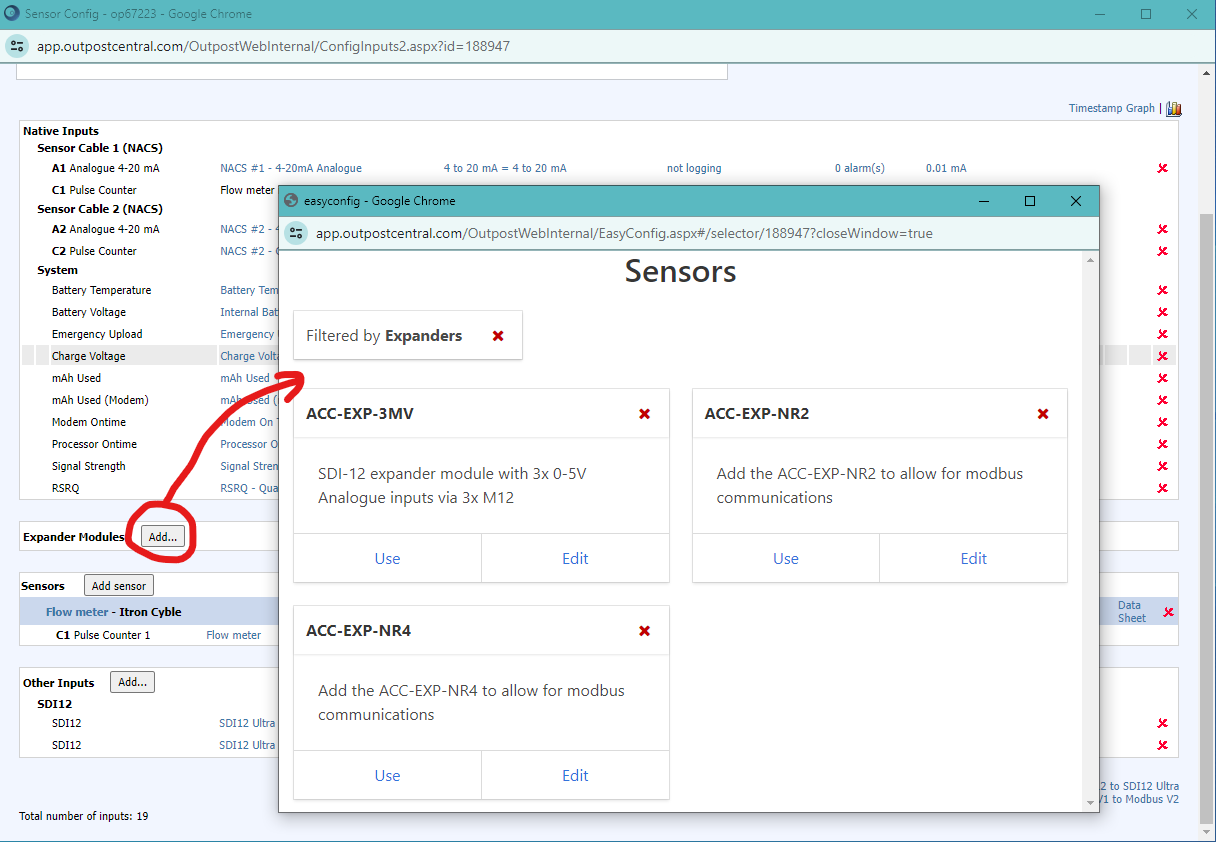Click the Timestamp Graph chart icon
1216x842 pixels.
point(1174,108)
